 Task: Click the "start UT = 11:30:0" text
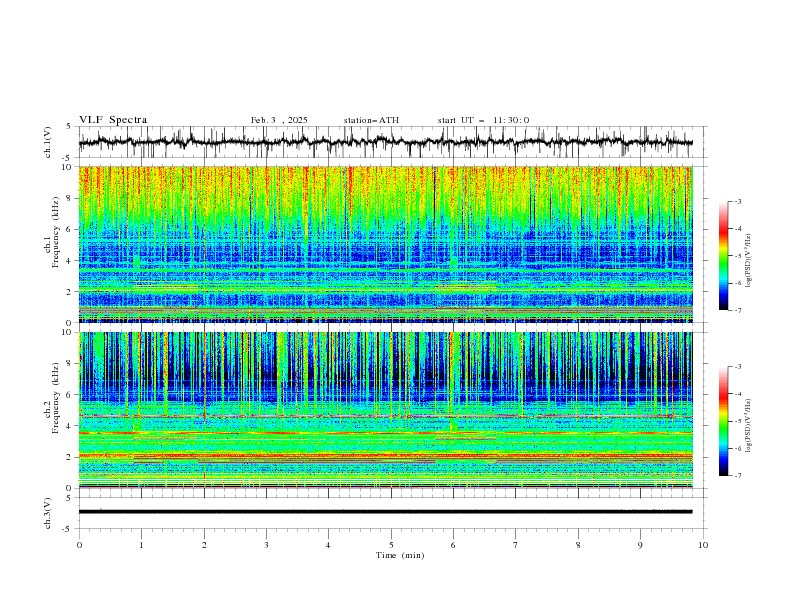[483, 120]
